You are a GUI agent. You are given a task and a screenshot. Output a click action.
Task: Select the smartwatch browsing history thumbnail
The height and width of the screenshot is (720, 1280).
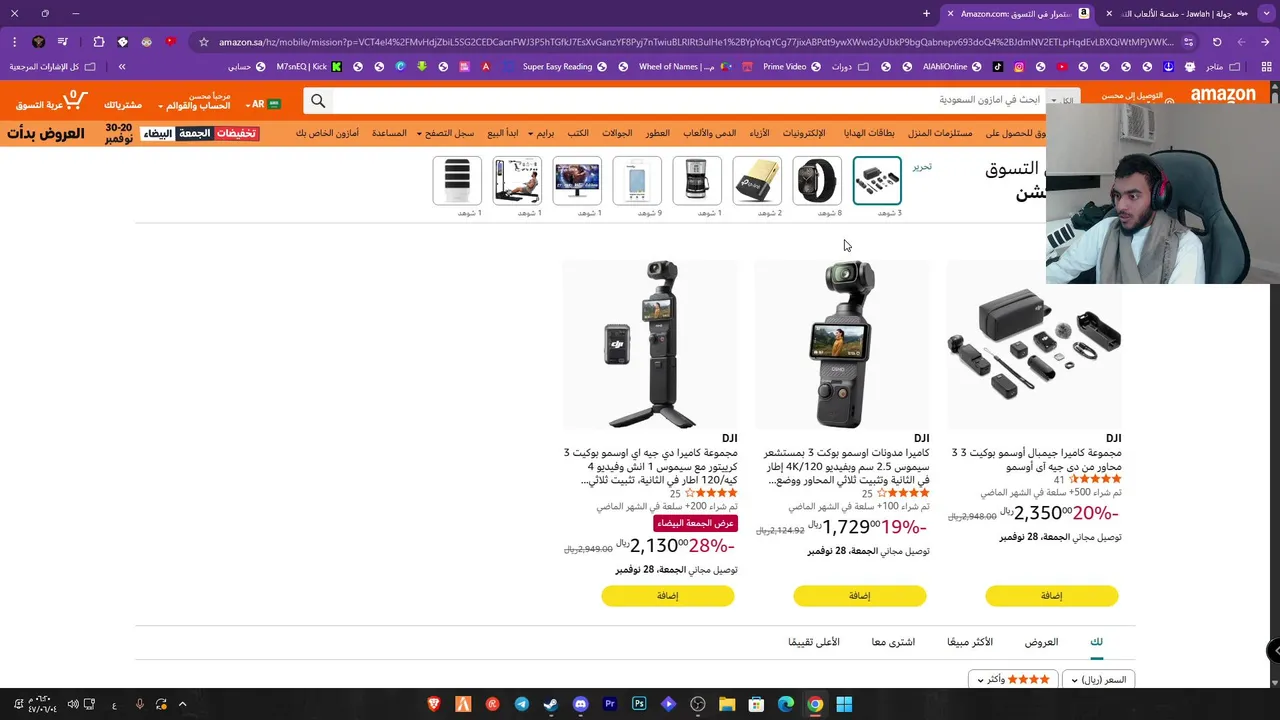(x=817, y=181)
